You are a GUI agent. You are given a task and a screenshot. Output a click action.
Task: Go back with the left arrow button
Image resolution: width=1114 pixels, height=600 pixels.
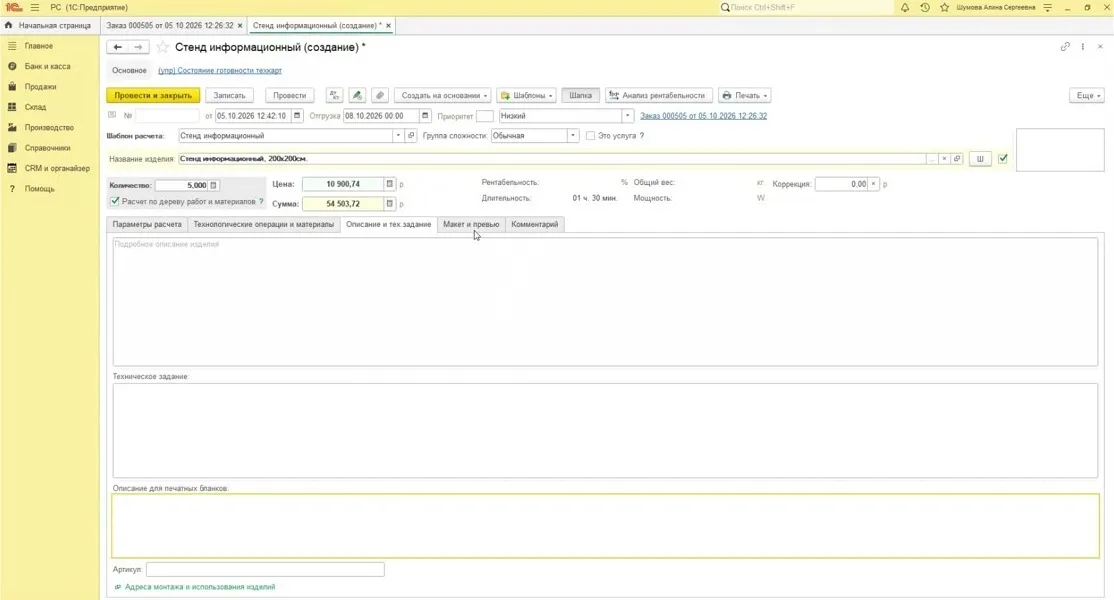[x=117, y=47]
